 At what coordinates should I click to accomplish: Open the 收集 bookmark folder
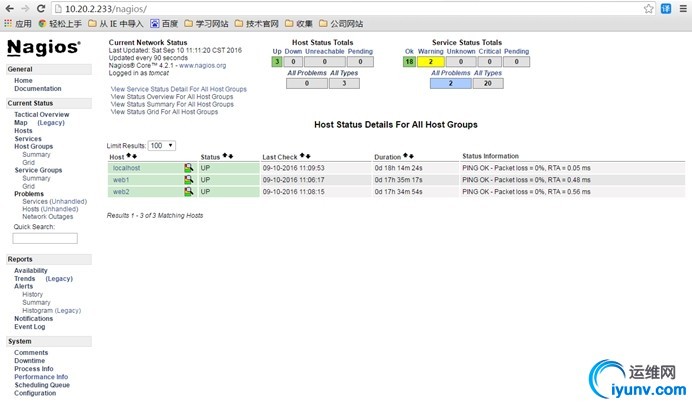(298, 24)
